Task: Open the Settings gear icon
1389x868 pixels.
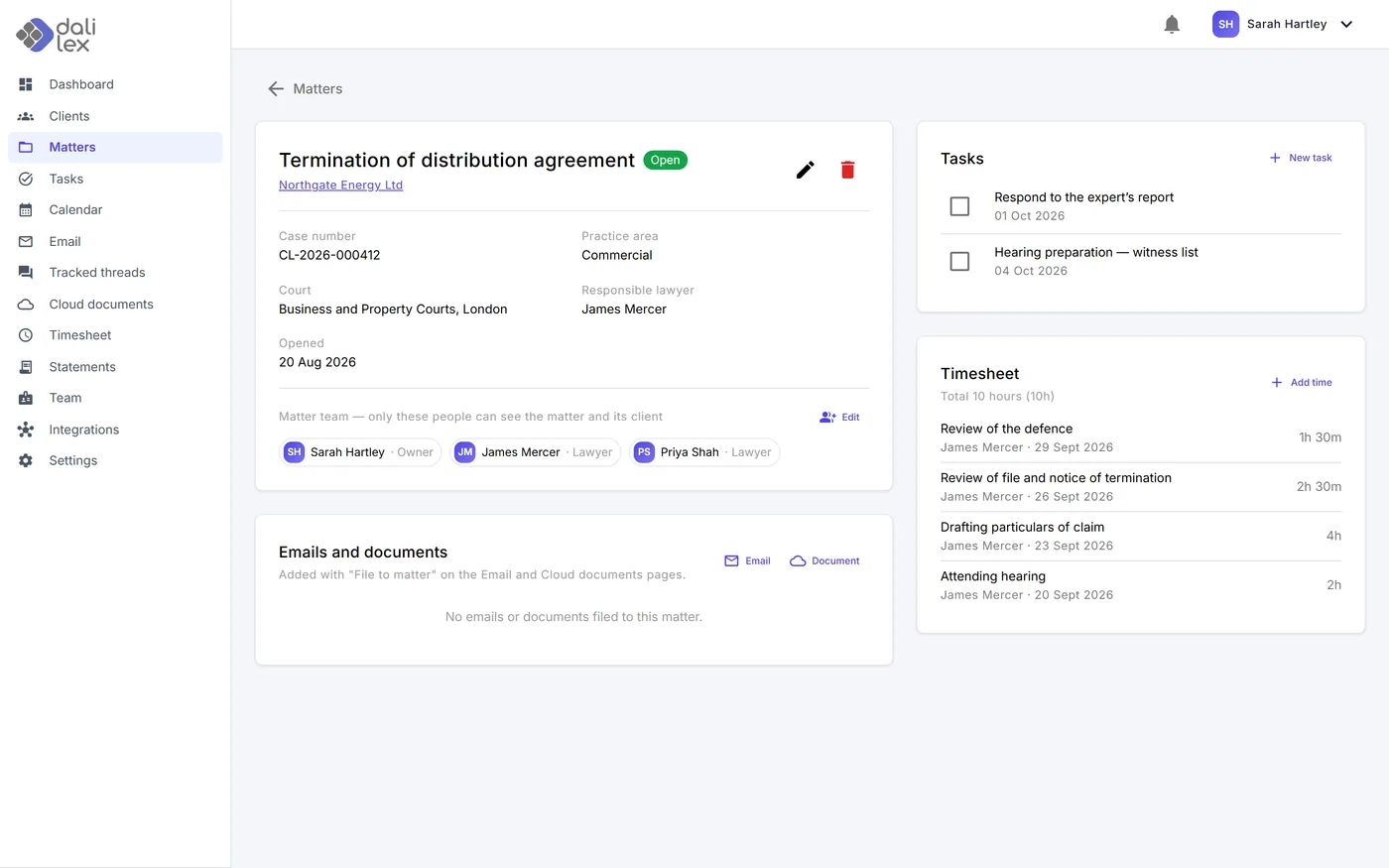Action: [26, 460]
